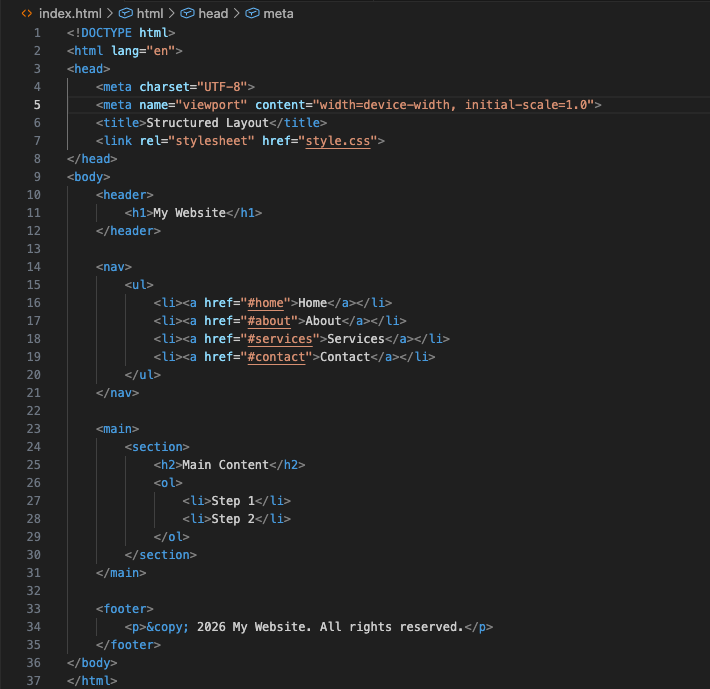
Task: Click the closing head tag
Action: (x=92, y=159)
